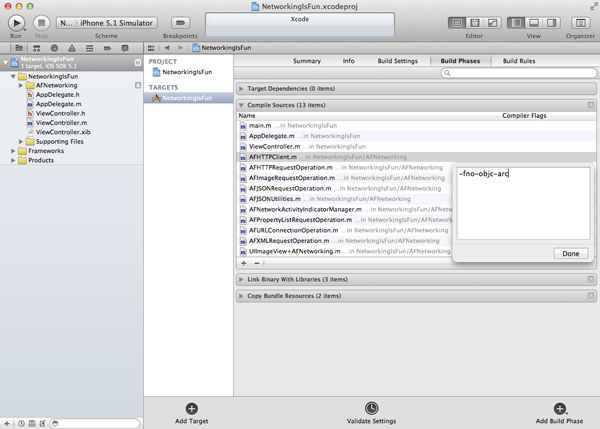Open the related files menu icon
Image resolution: width=600 pixels, height=429 pixels.
click(x=151, y=48)
